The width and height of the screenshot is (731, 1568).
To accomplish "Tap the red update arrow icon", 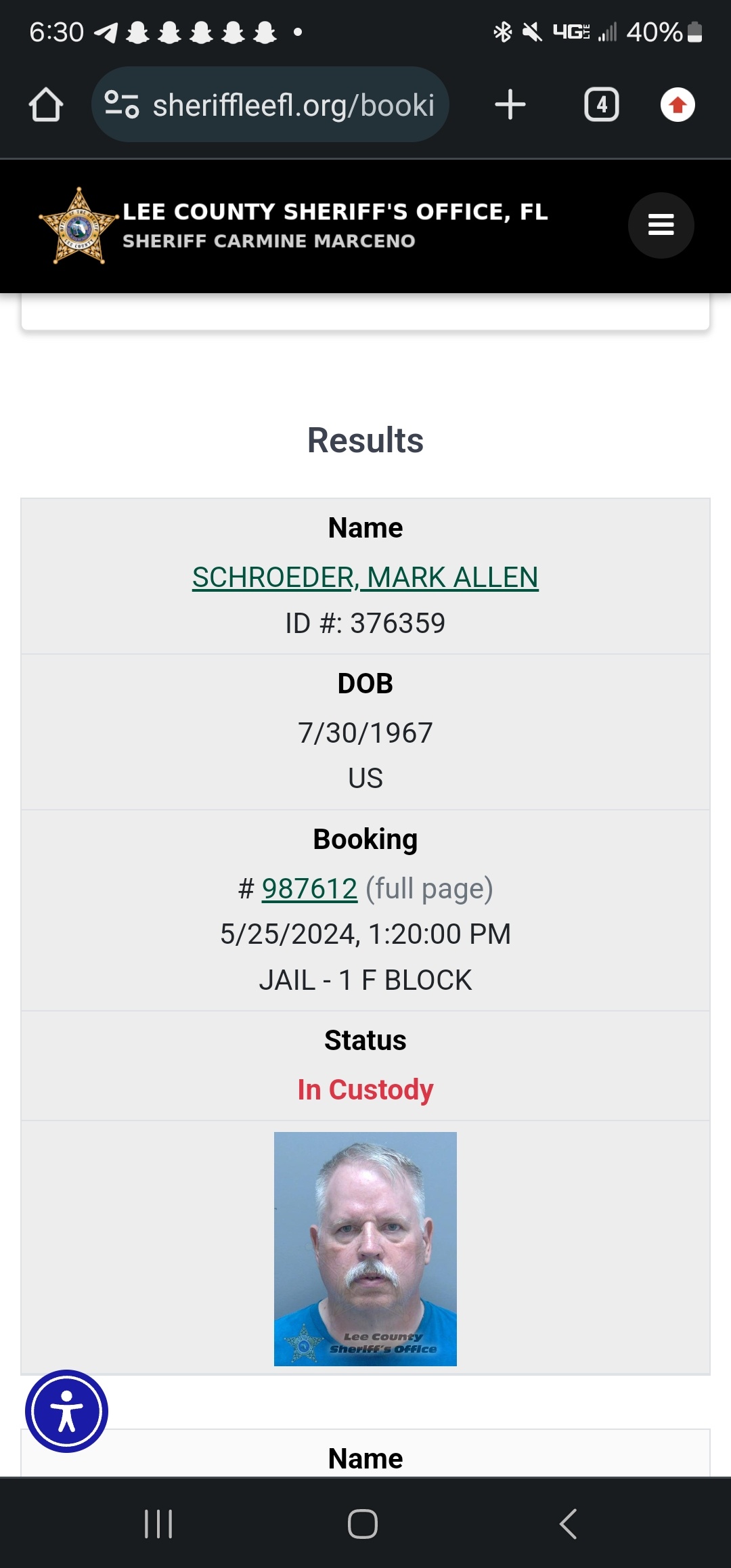I will [x=678, y=105].
